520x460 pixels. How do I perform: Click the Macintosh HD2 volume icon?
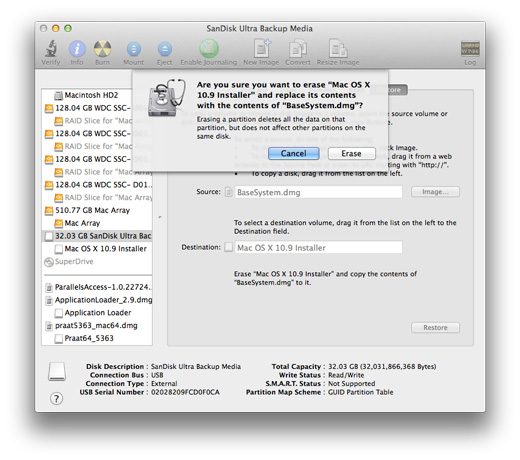point(58,95)
